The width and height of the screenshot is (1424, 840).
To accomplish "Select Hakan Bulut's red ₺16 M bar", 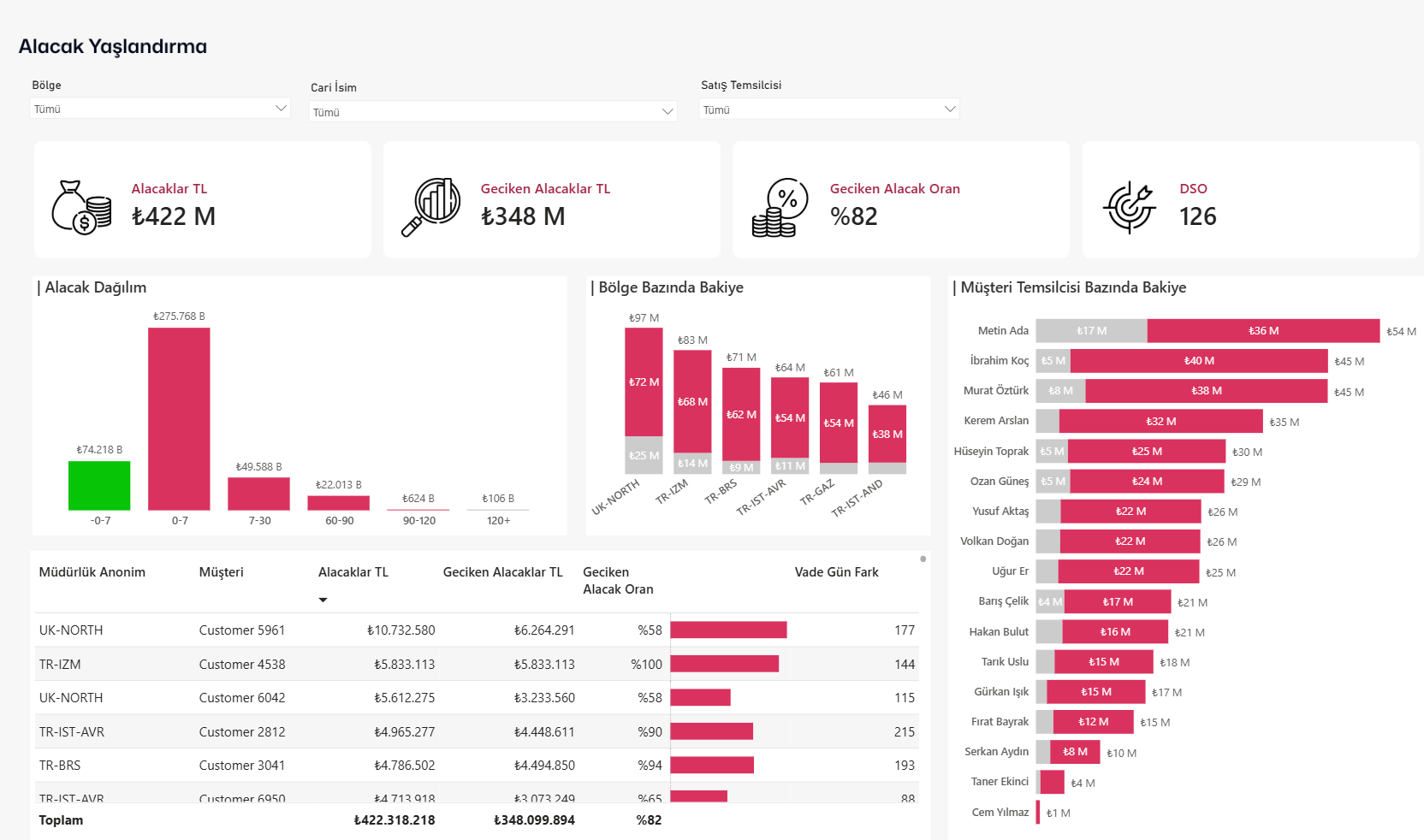I will coord(1115,632).
